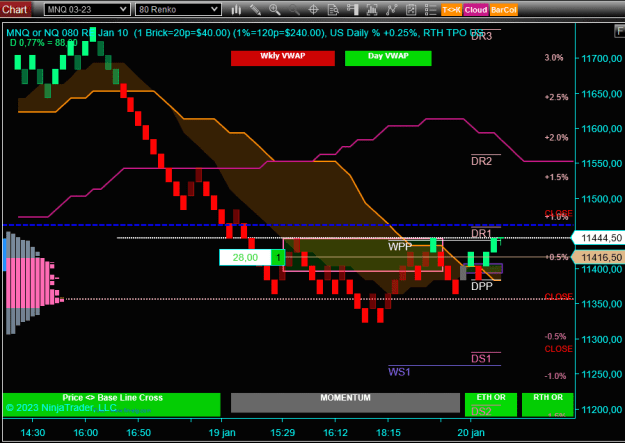This screenshot has height=443, width=625.
Task: Open the indicators line icon
Action: tap(391, 10)
